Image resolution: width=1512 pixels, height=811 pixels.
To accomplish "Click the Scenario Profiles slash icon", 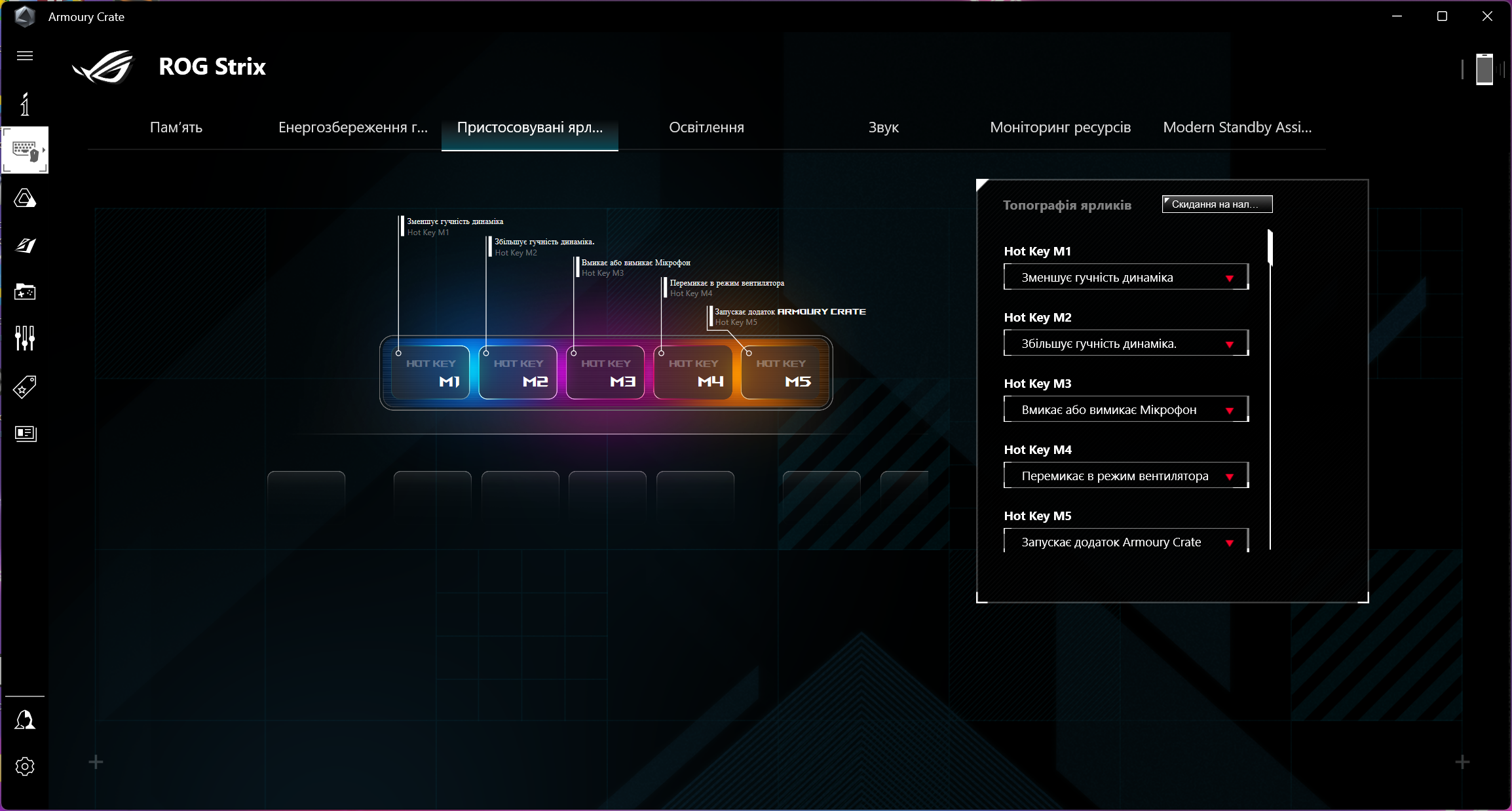I will point(25,245).
